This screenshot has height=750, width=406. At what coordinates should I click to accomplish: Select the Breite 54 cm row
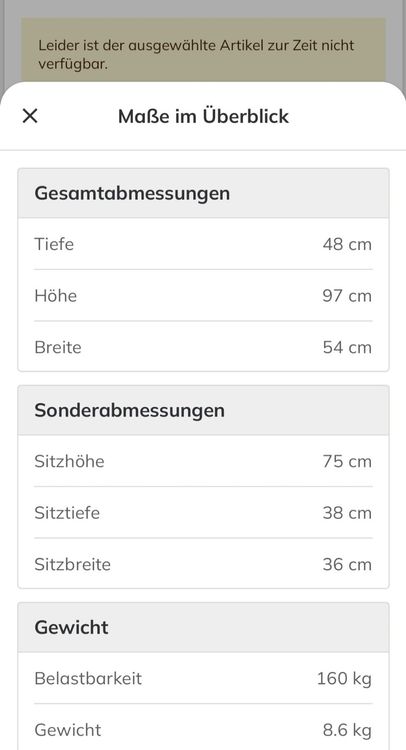tap(203, 347)
